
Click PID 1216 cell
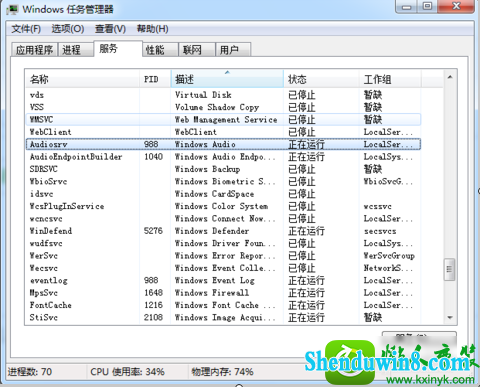pos(153,305)
